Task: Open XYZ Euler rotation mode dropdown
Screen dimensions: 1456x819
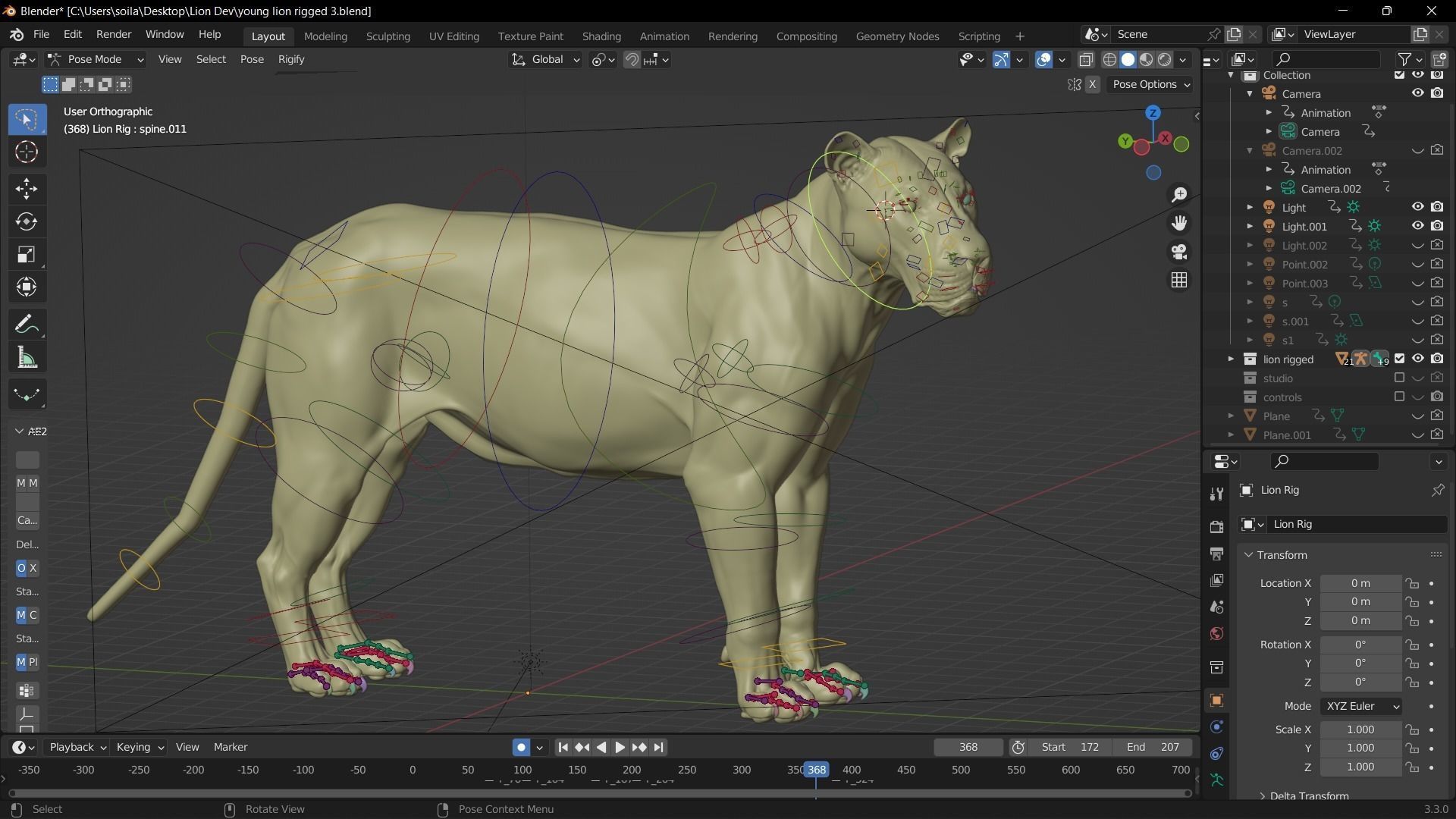Action: 1361,706
